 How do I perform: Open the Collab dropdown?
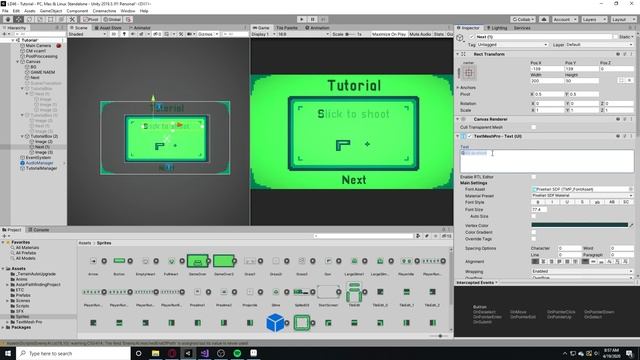(x=523, y=19)
